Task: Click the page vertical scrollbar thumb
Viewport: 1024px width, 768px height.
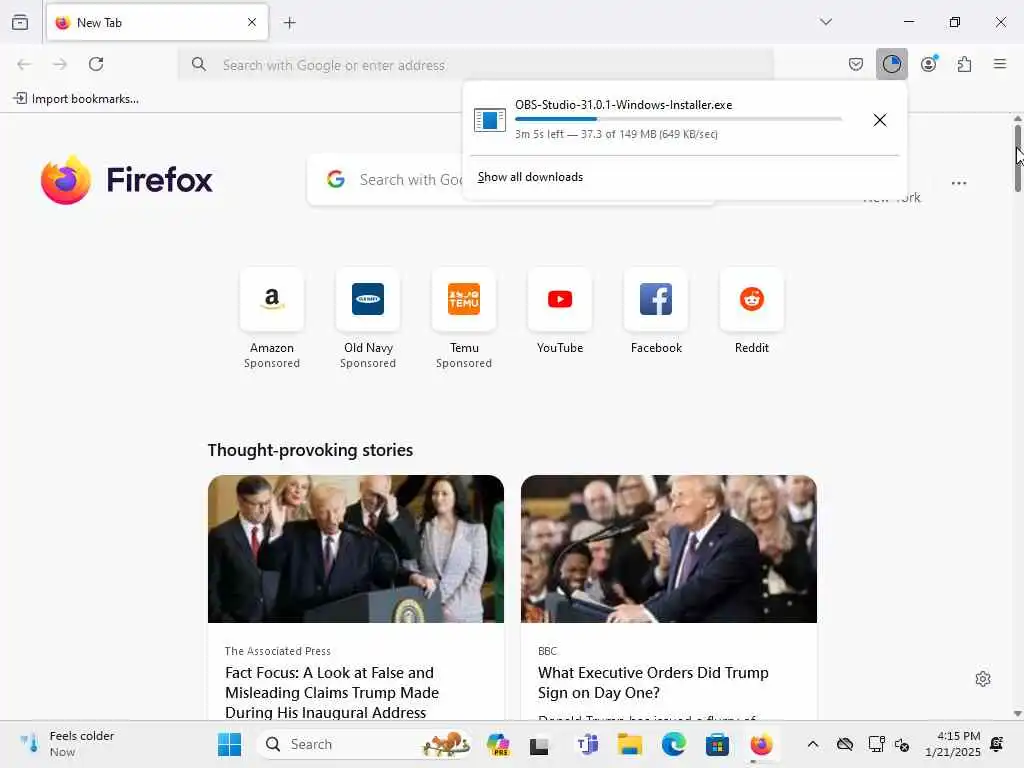Action: click(x=1017, y=157)
